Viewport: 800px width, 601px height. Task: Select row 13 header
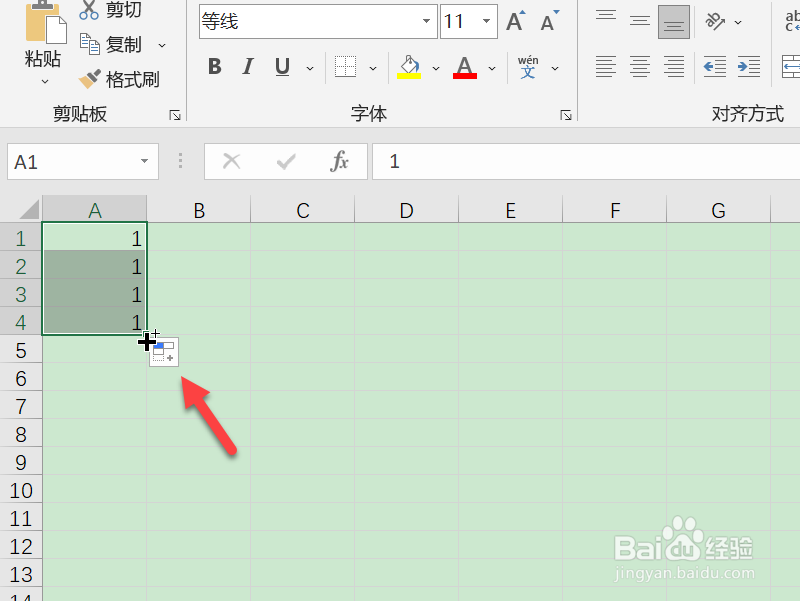pos(20,574)
